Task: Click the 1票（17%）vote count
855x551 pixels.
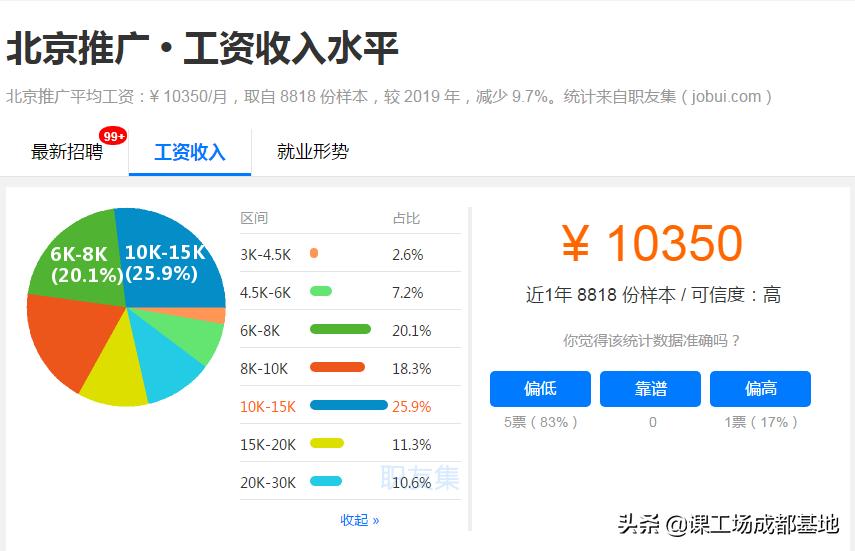Action: coord(761,422)
